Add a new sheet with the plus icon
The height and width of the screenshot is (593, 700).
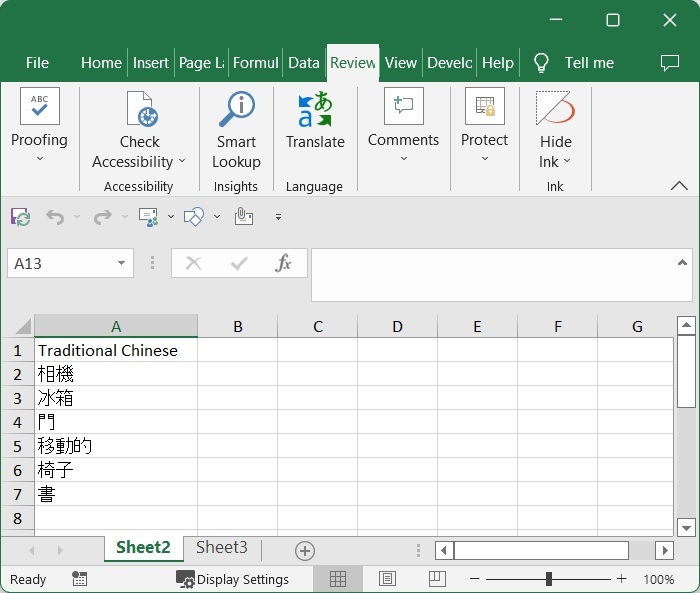click(x=305, y=550)
